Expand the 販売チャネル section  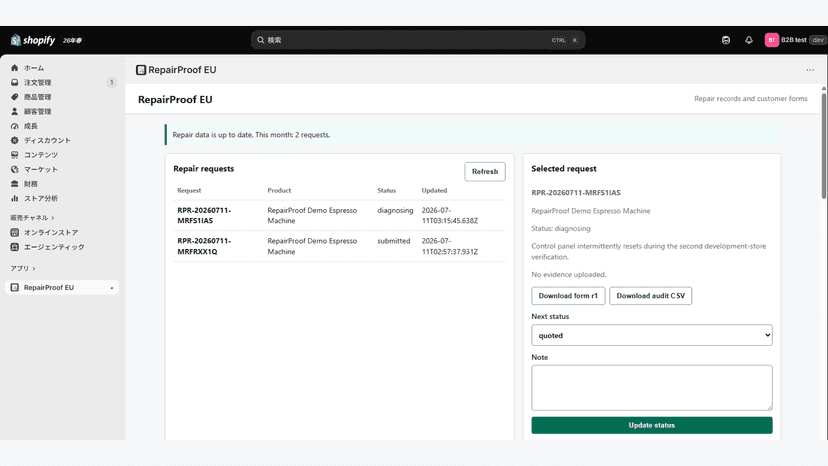point(32,218)
